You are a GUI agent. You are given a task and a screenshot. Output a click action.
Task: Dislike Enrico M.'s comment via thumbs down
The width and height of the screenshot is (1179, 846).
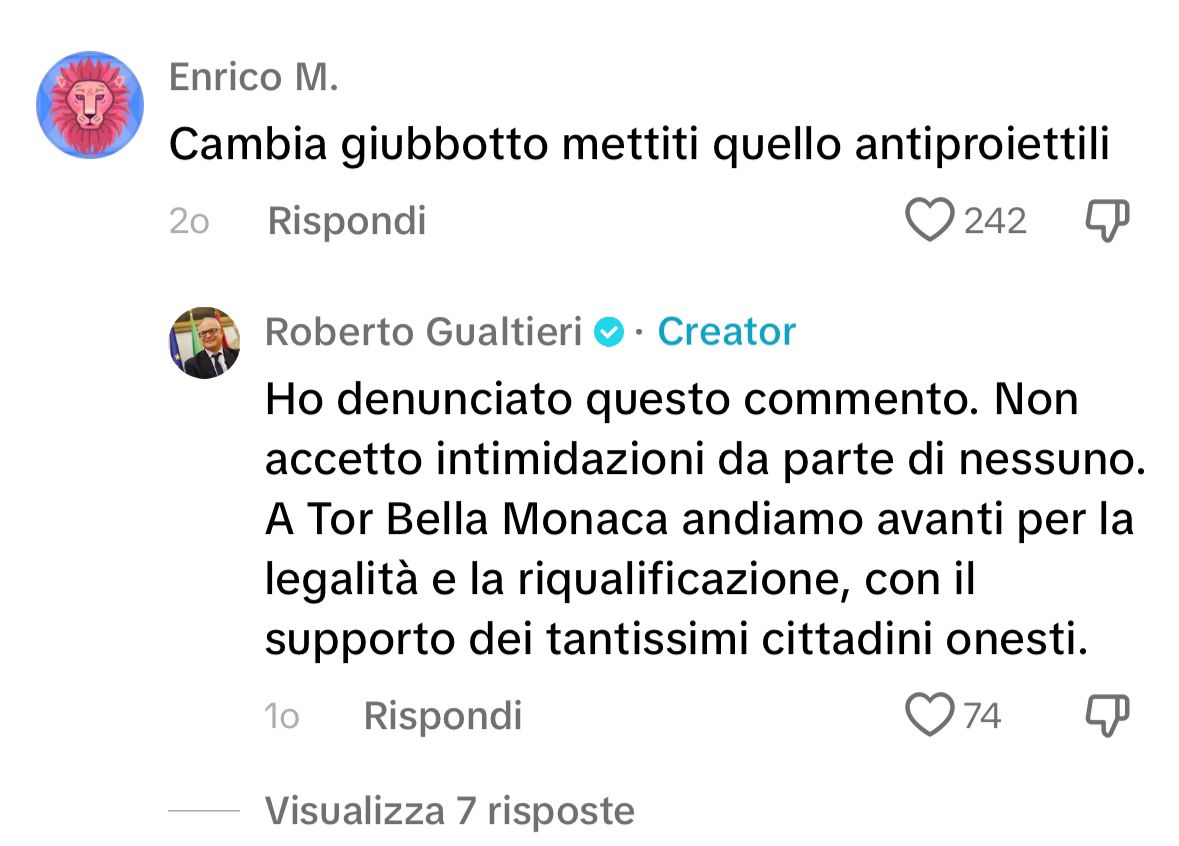tap(1104, 220)
